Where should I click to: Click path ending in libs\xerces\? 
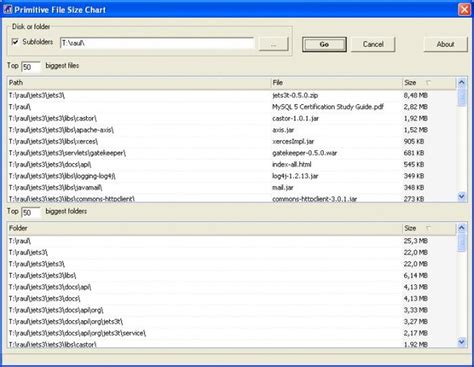point(53,142)
